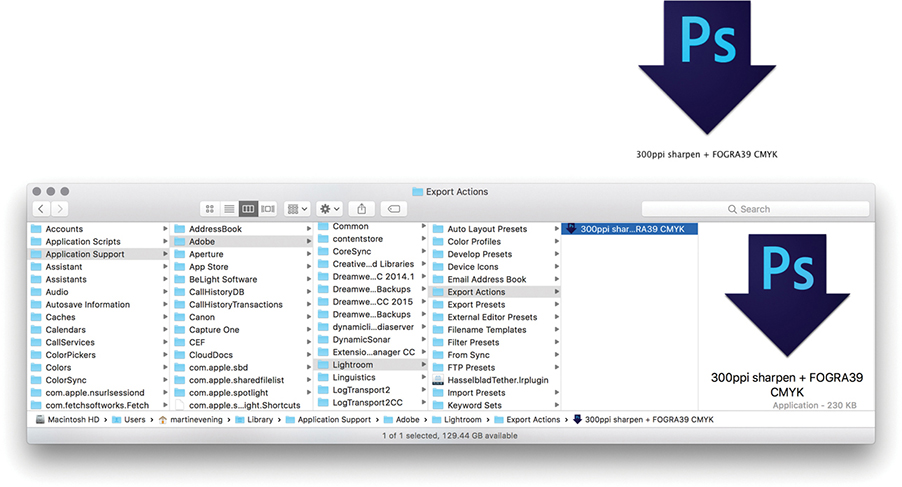Viewport: 902px width, 487px height.
Task: Select the CloudDocs folder
Action: point(242,355)
